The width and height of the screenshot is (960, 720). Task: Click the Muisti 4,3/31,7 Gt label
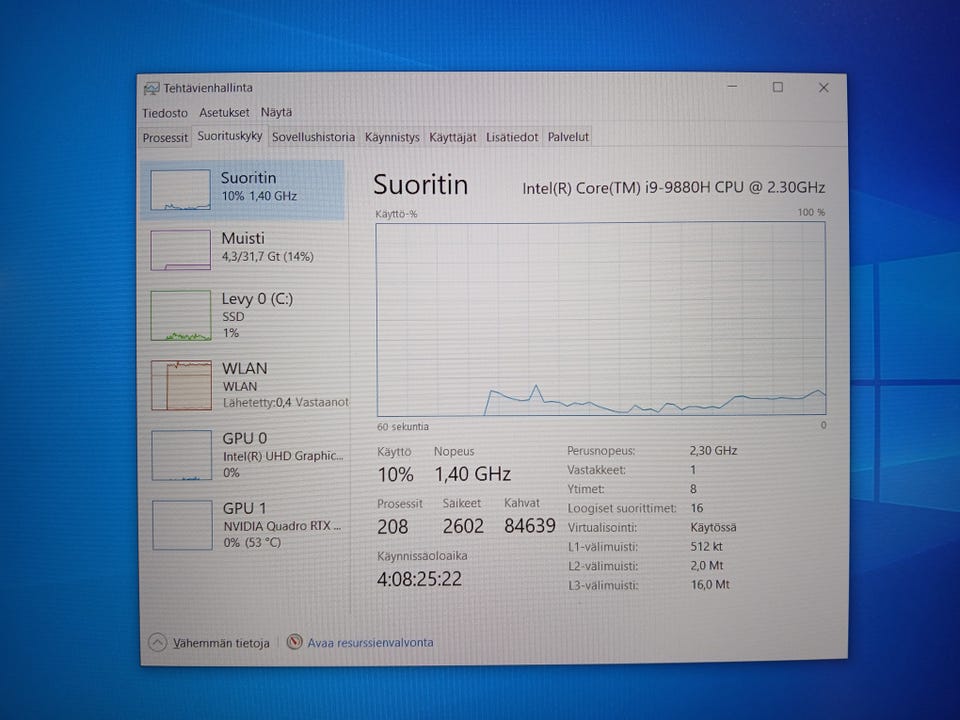(268, 247)
